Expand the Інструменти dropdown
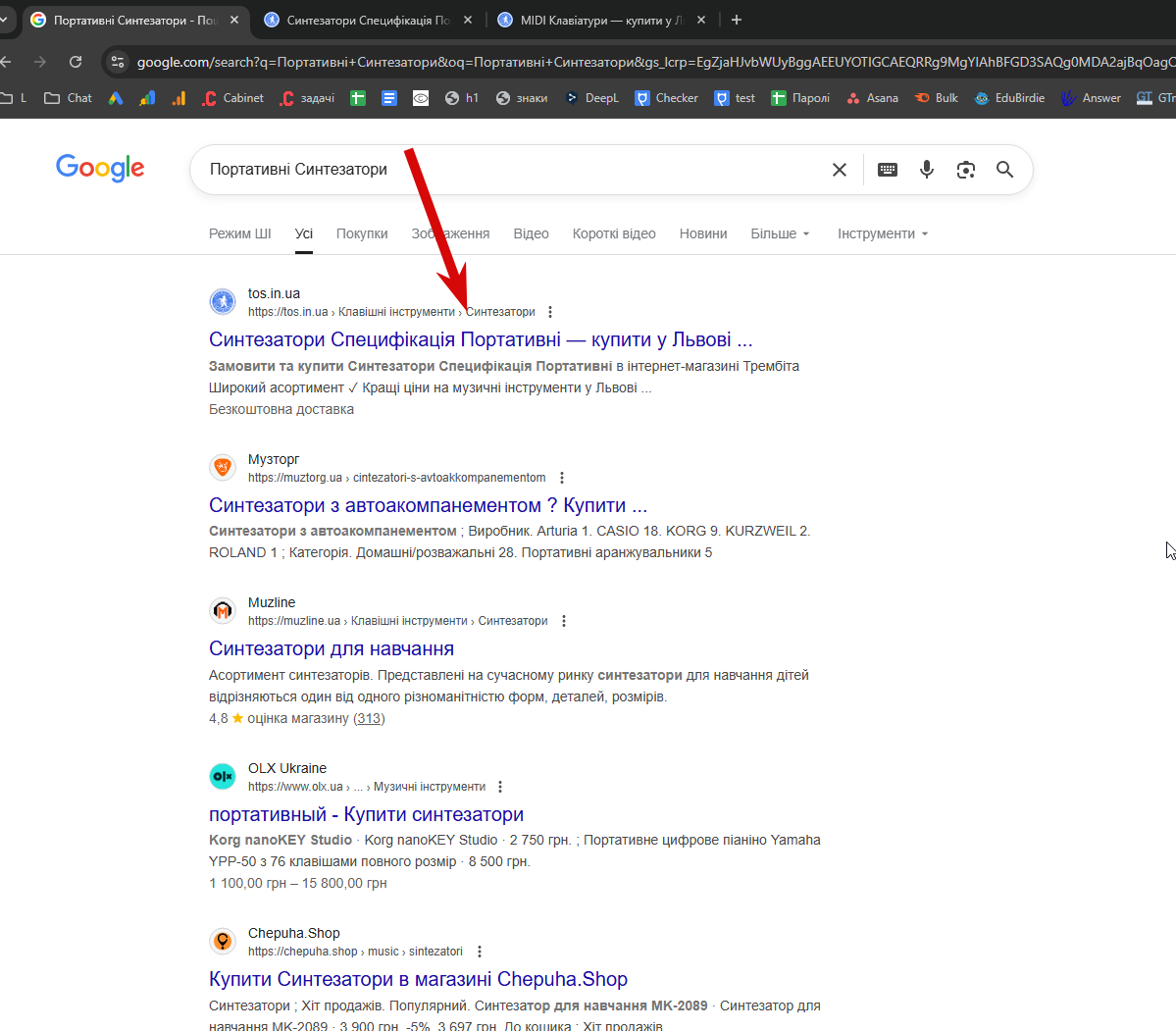The height and width of the screenshot is (1031, 1176). pos(883,234)
